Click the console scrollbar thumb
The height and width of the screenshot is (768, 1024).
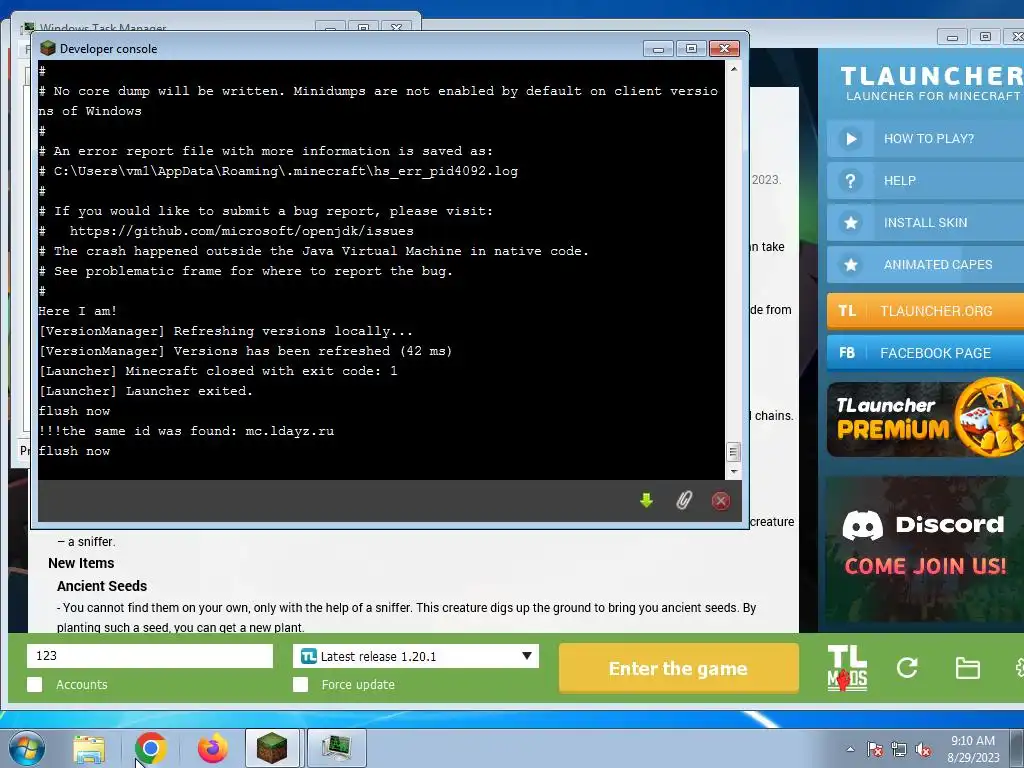[733, 452]
